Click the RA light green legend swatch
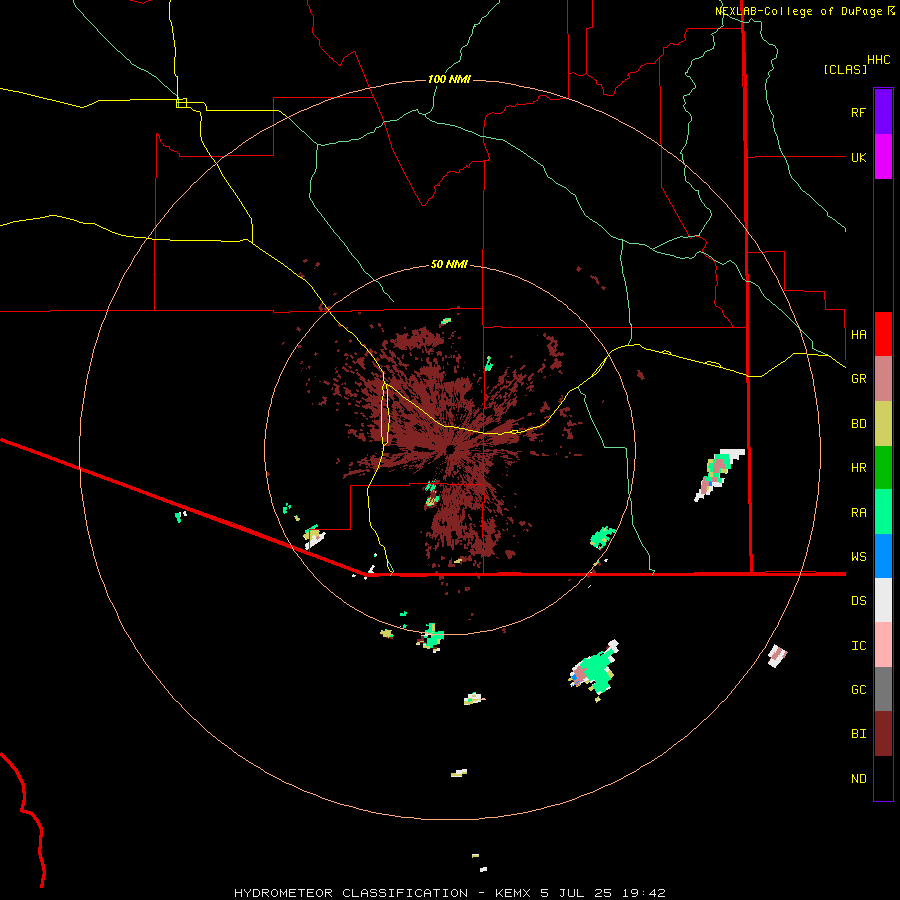 pyautogui.click(x=883, y=512)
